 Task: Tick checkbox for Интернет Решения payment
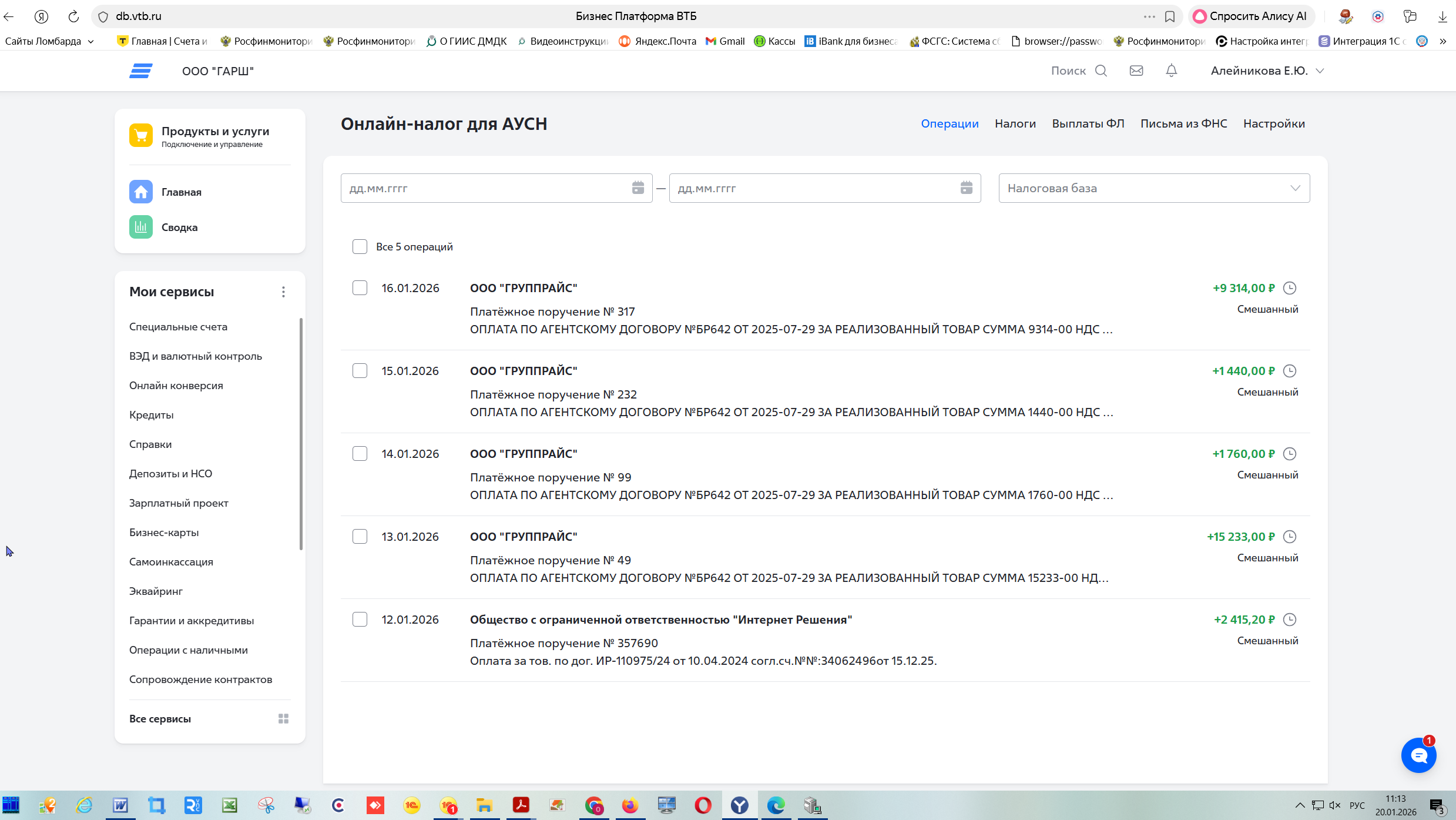(x=360, y=620)
